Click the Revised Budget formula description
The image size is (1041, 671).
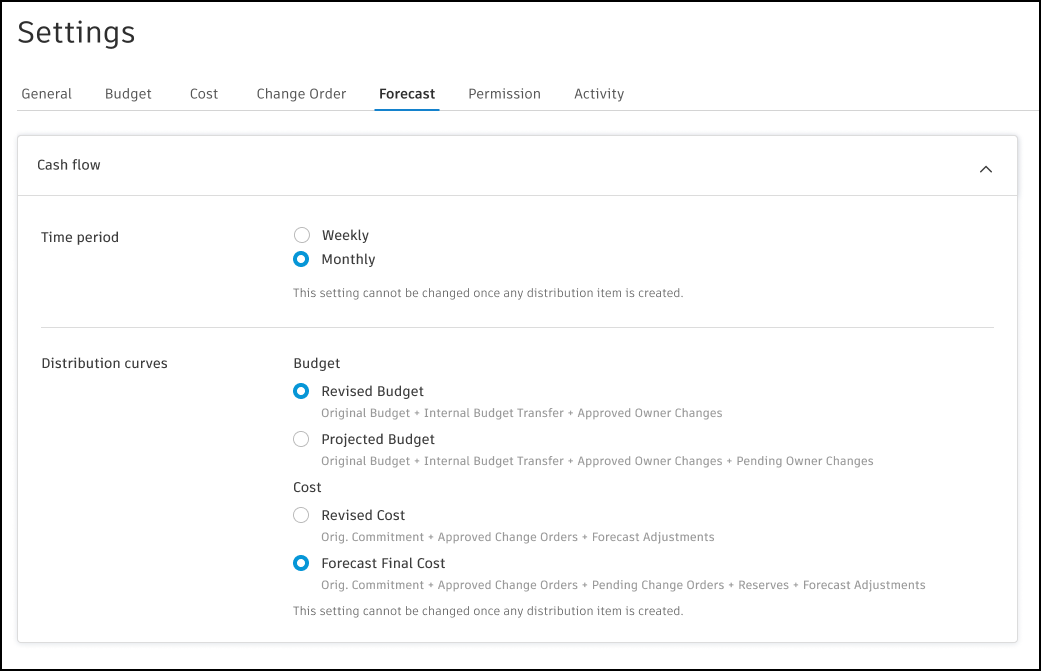click(522, 413)
